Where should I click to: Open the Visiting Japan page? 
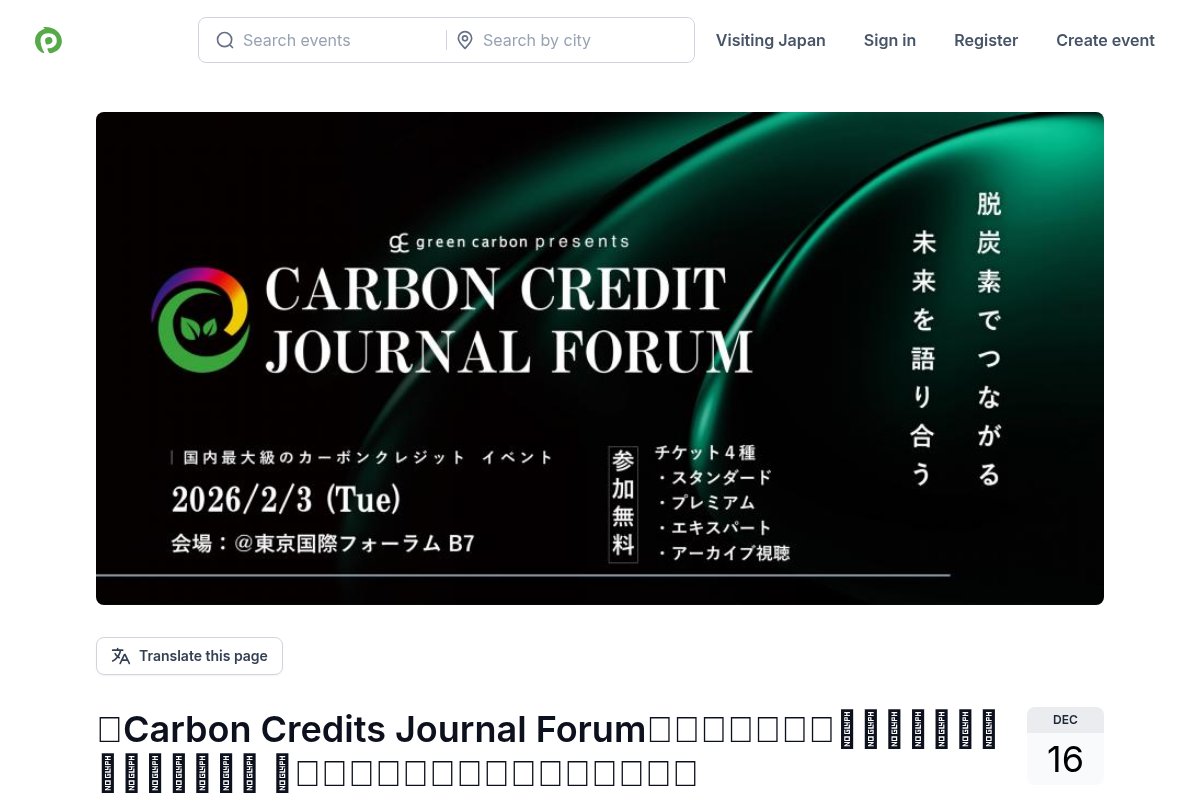(x=770, y=40)
